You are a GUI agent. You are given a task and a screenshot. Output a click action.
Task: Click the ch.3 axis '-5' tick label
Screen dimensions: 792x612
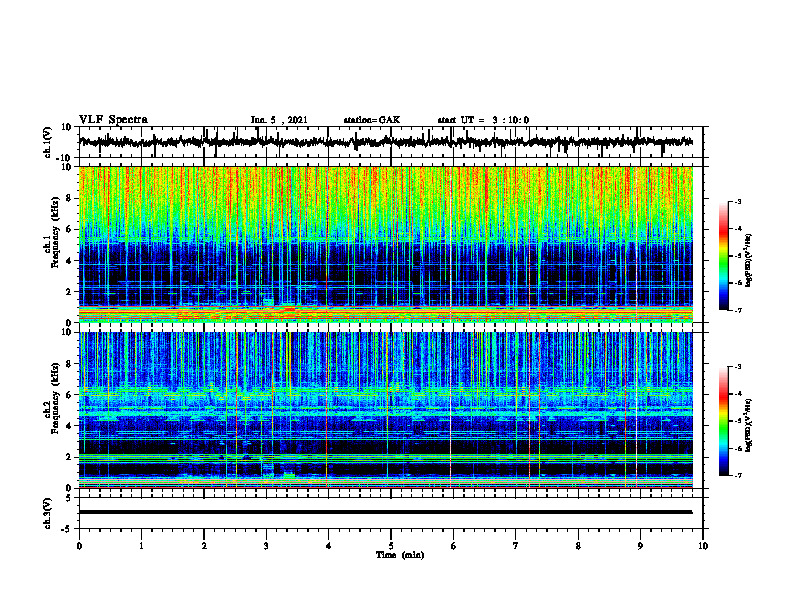pos(68,529)
